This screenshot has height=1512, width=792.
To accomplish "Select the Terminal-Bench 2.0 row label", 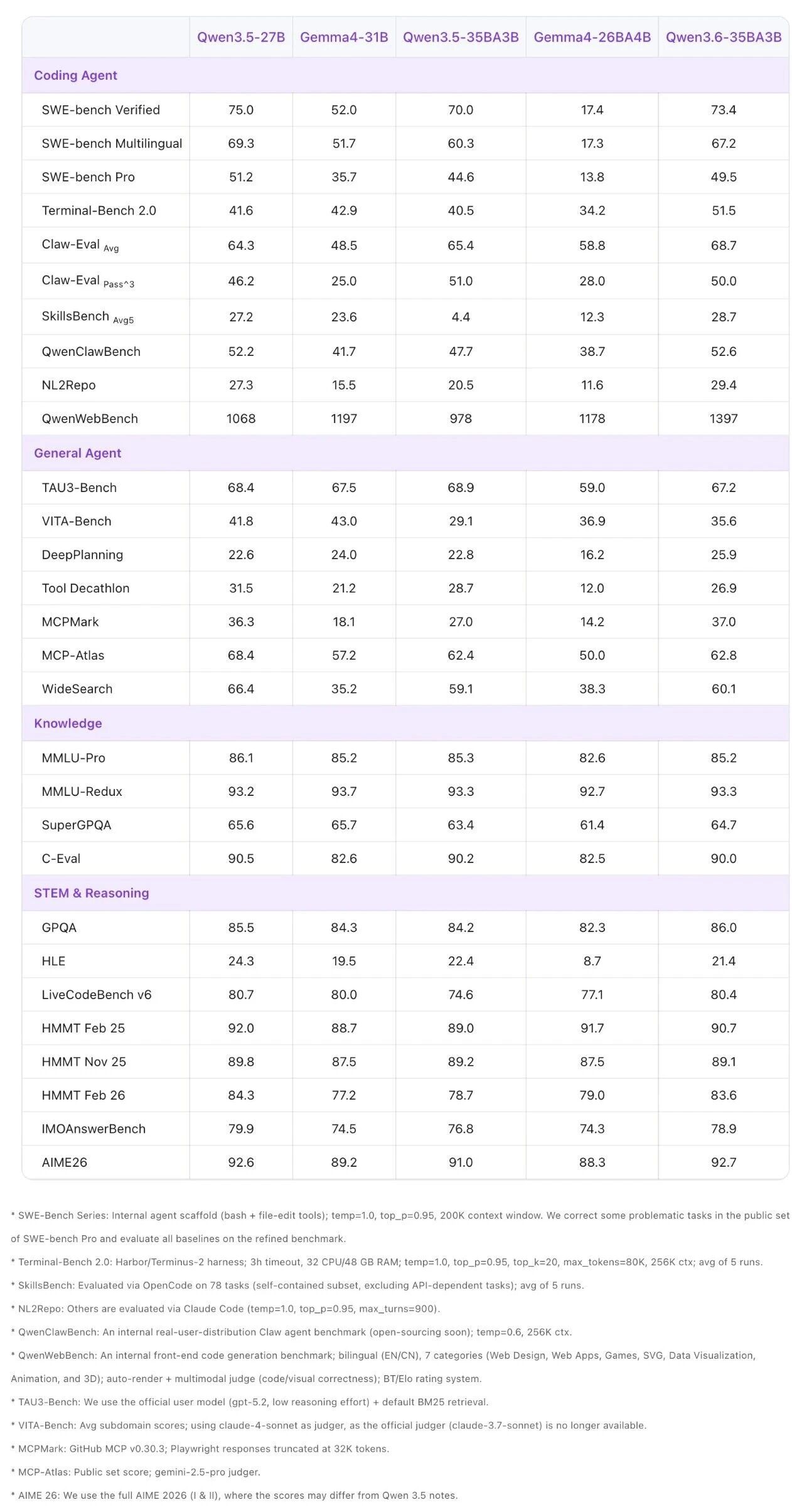I will coord(99,210).
